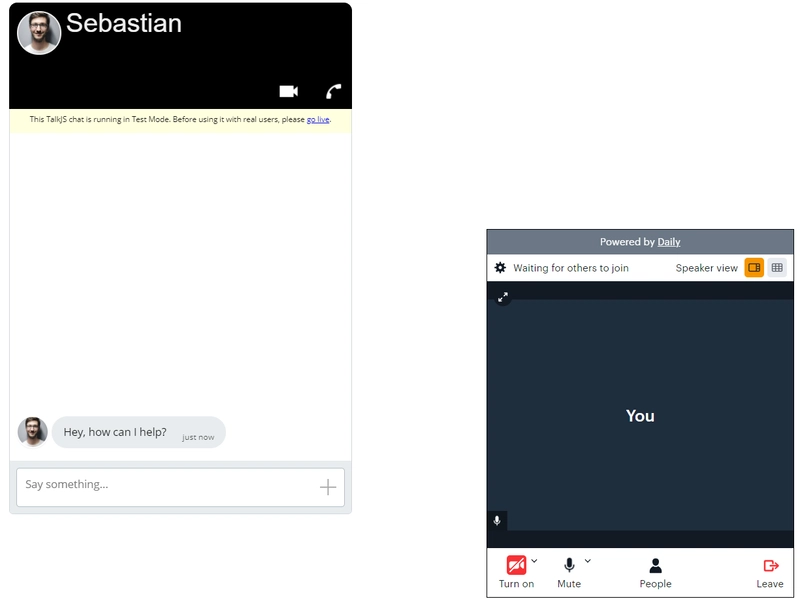Click Sebastian's avatar in chat header

pos(39,33)
